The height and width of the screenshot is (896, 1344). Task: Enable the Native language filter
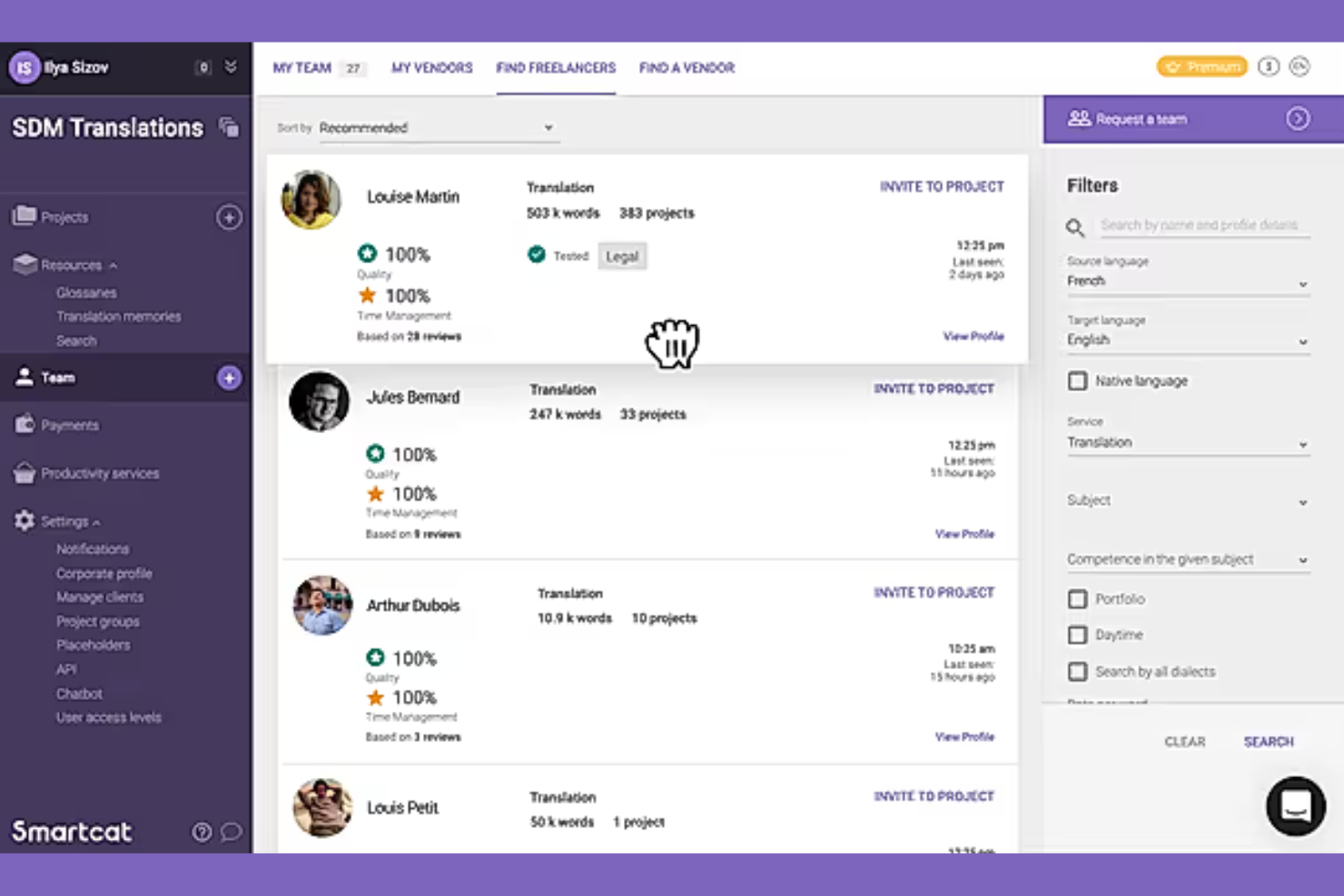(1077, 381)
